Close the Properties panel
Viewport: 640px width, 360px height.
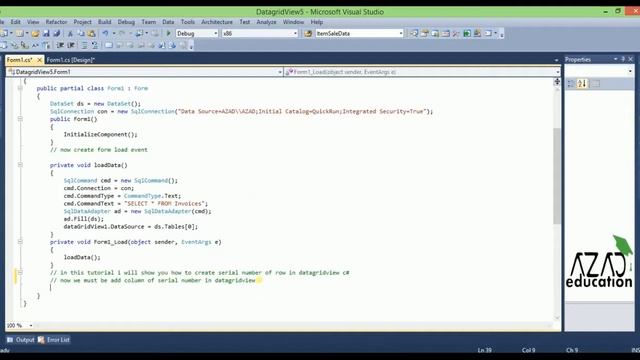pos(631,59)
